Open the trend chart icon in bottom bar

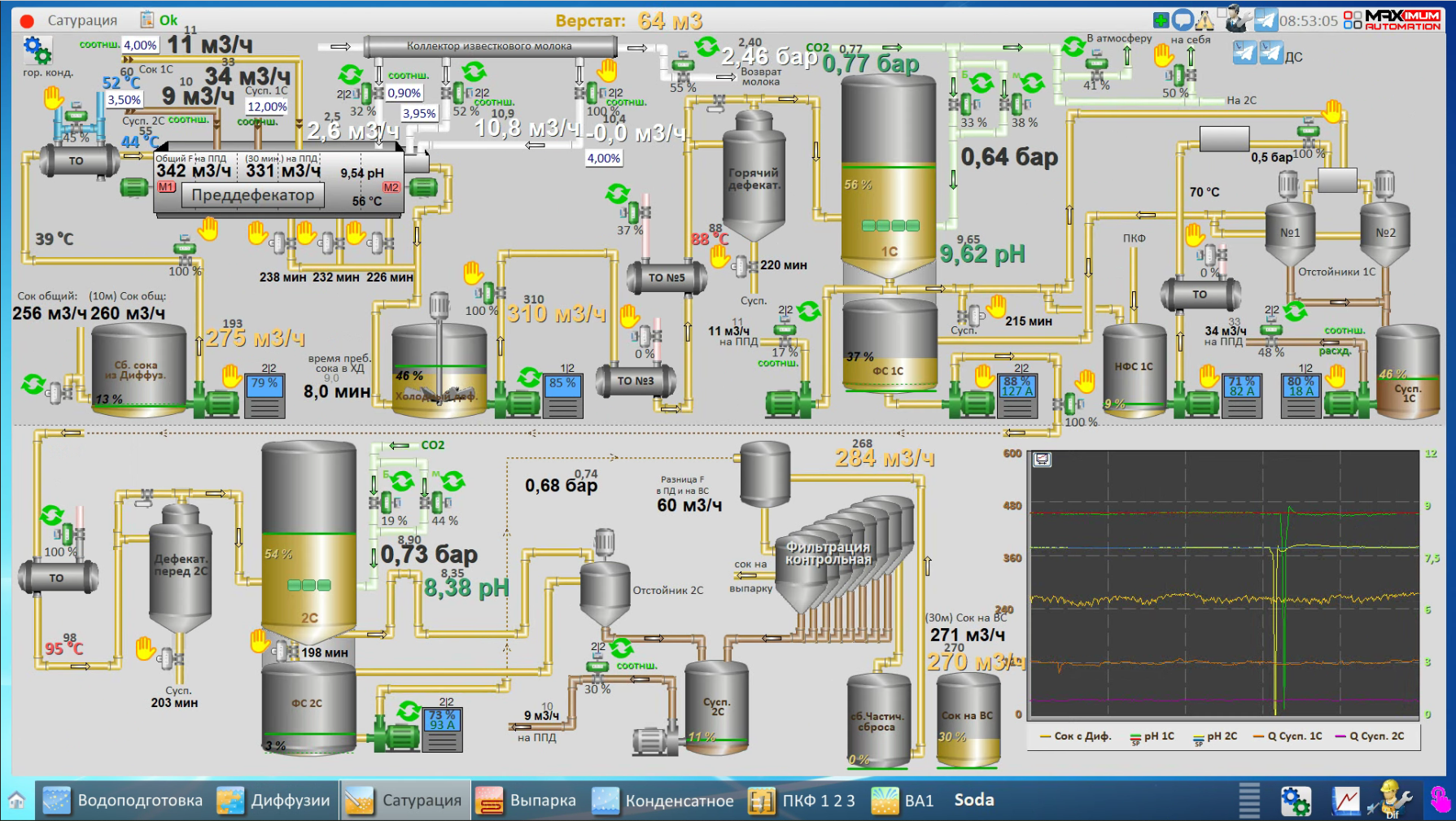point(1345,801)
